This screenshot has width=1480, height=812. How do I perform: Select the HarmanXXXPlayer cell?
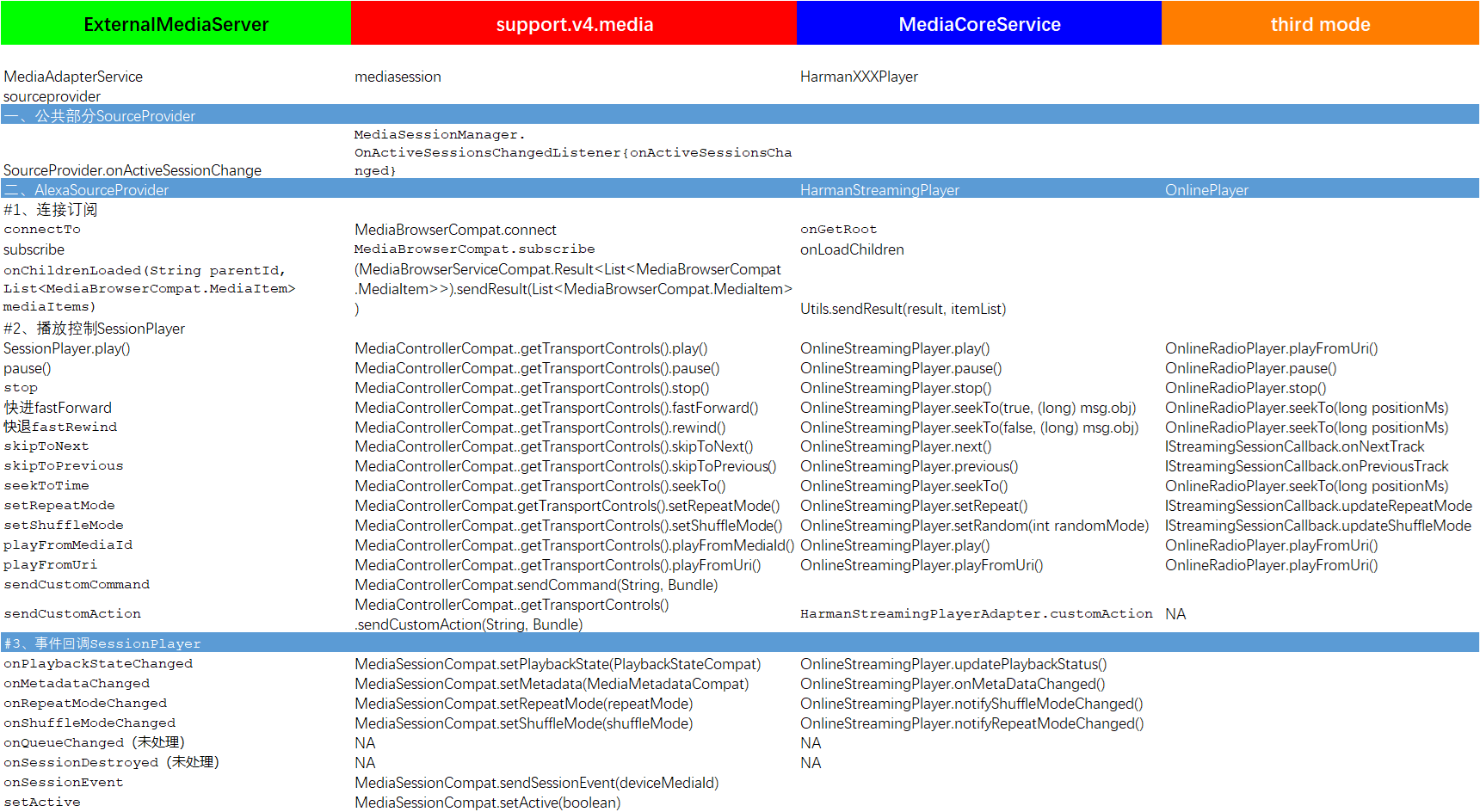point(859,77)
